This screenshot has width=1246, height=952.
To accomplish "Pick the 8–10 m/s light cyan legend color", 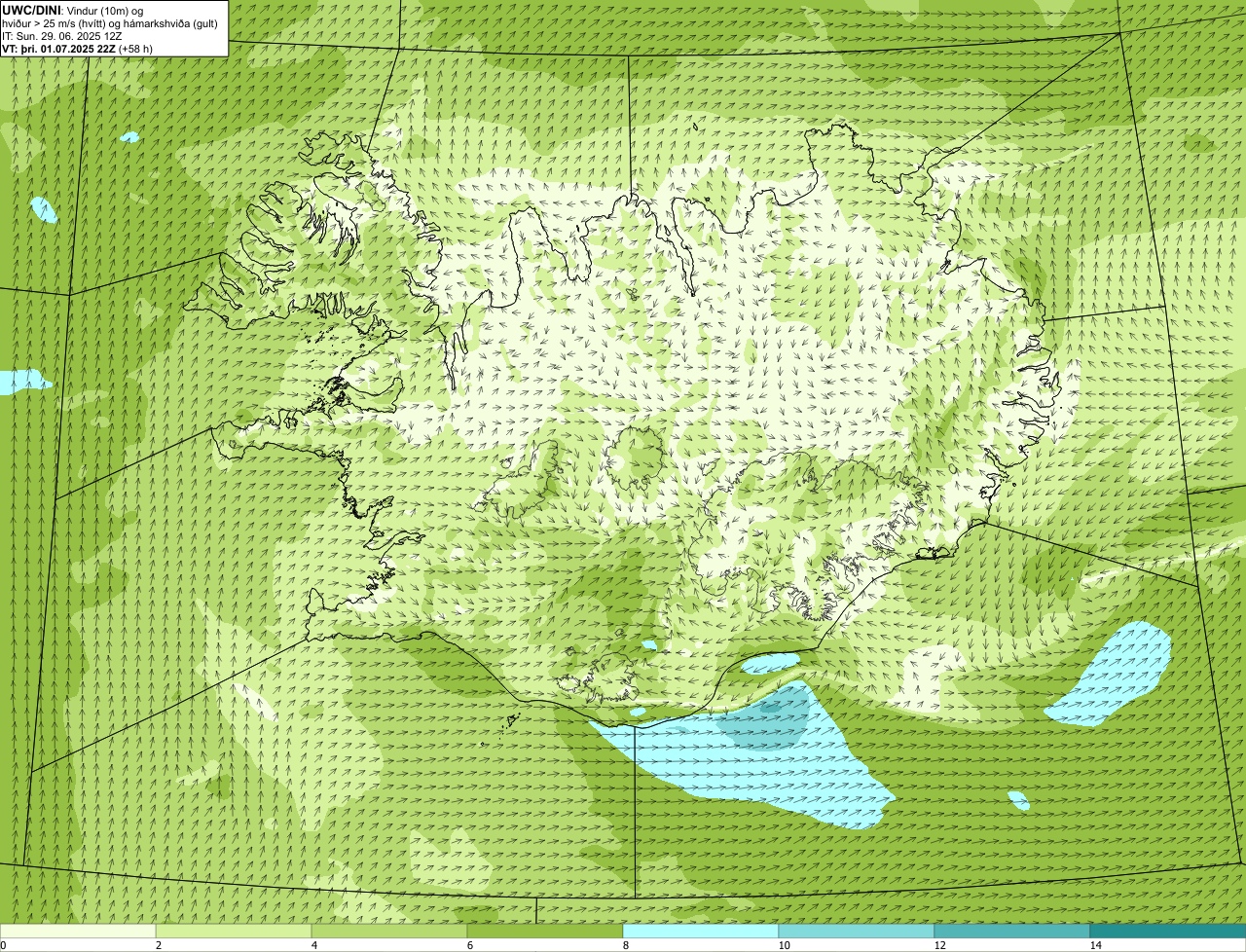I will pyautogui.click(x=701, y=931).
